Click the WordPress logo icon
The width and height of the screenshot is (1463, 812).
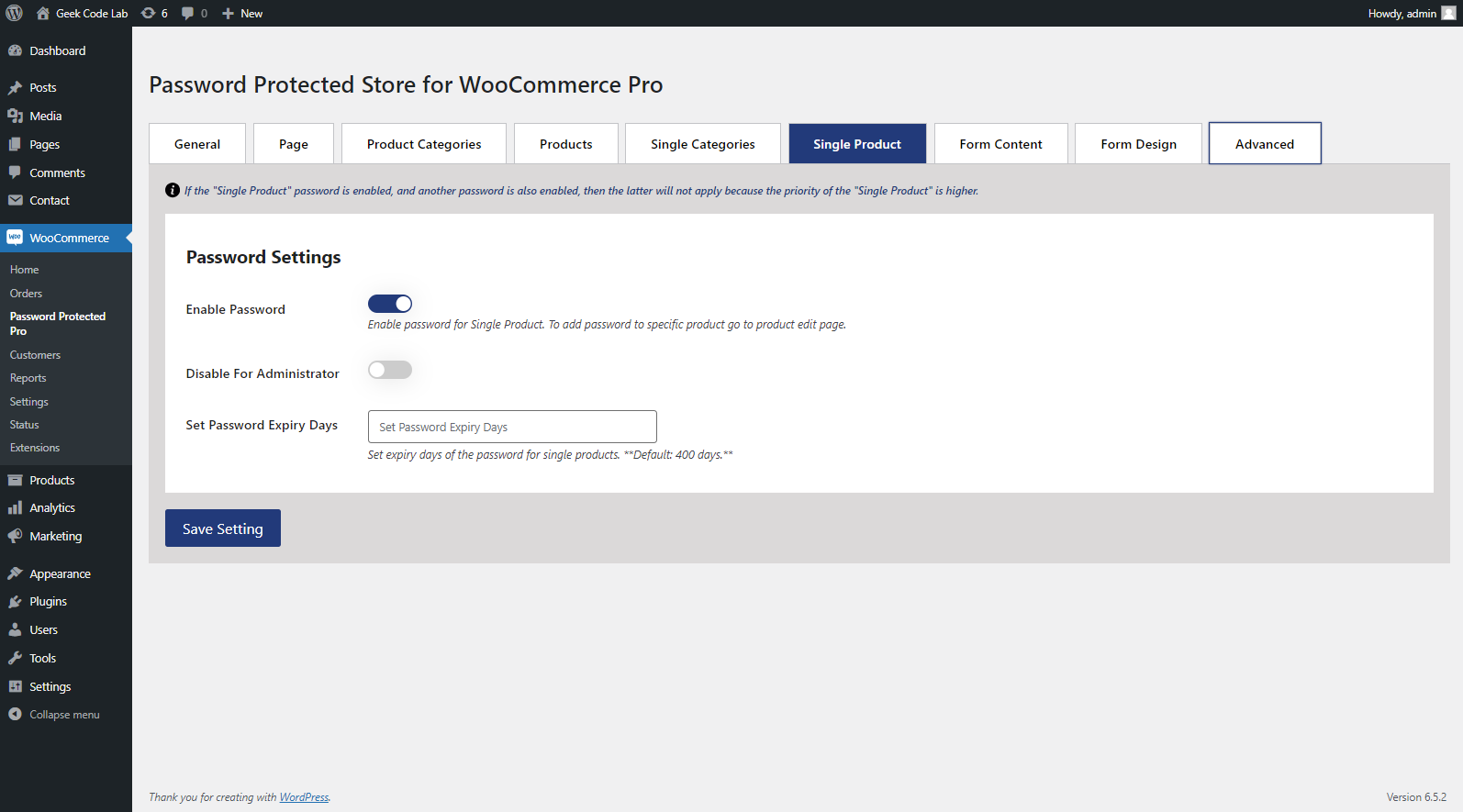point(15,13)
